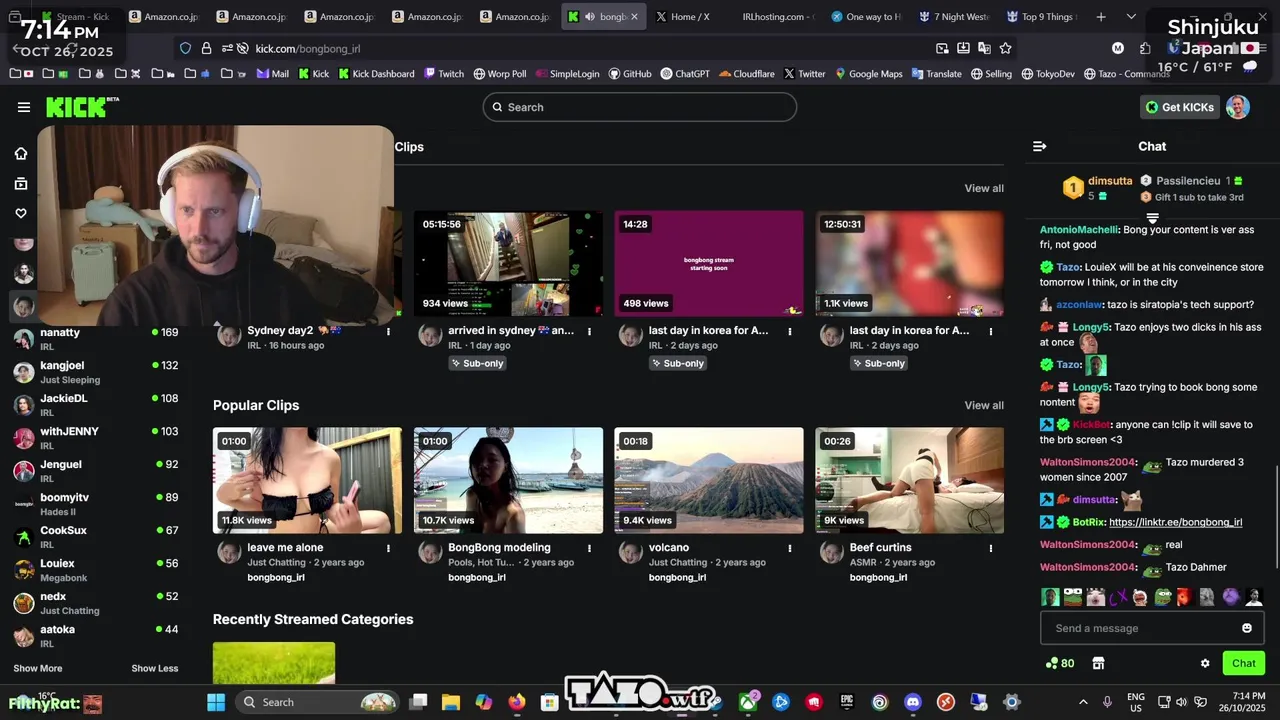Open new browser tab plus button
This screenshot has width=1280, height=720.
click(1101, 17)
